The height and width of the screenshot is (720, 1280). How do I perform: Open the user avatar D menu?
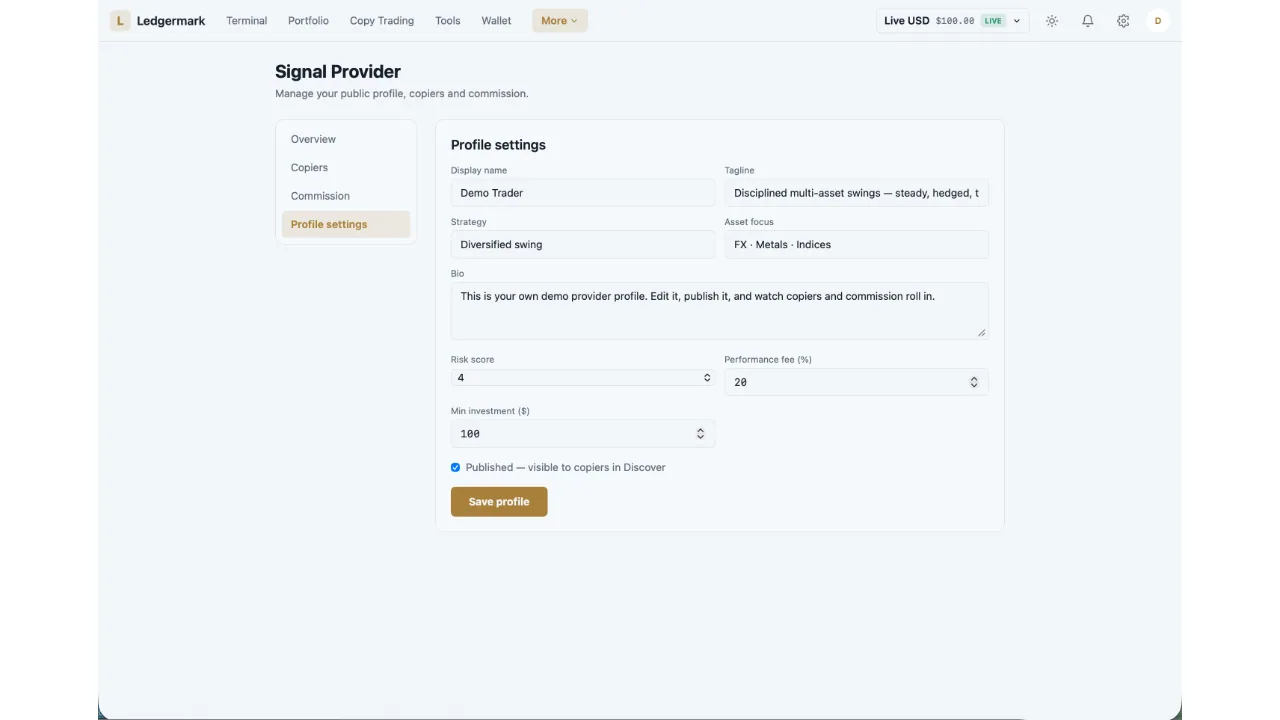[1158, 20]
